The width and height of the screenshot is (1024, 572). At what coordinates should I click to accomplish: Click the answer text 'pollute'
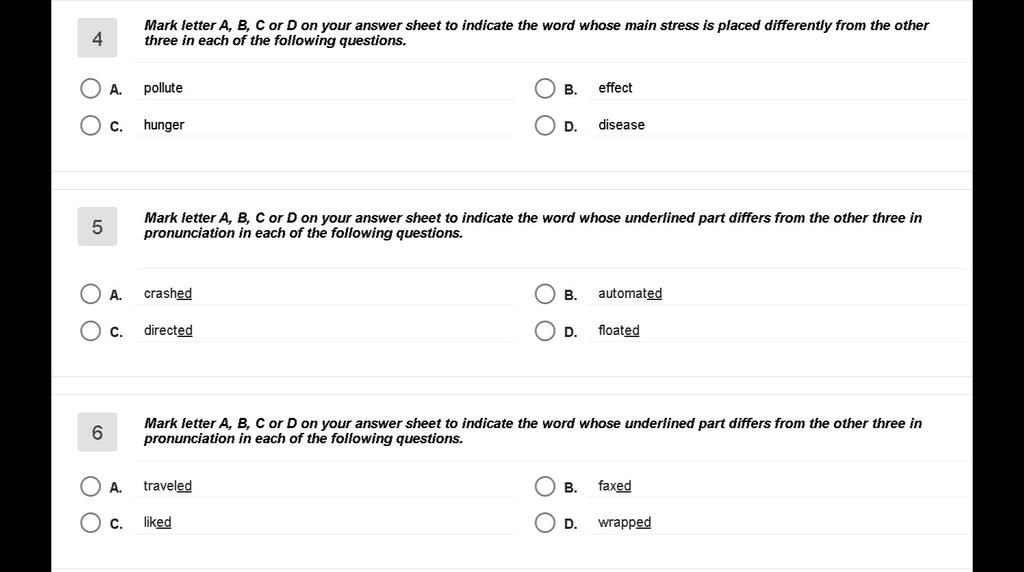[x=163, y=87]
